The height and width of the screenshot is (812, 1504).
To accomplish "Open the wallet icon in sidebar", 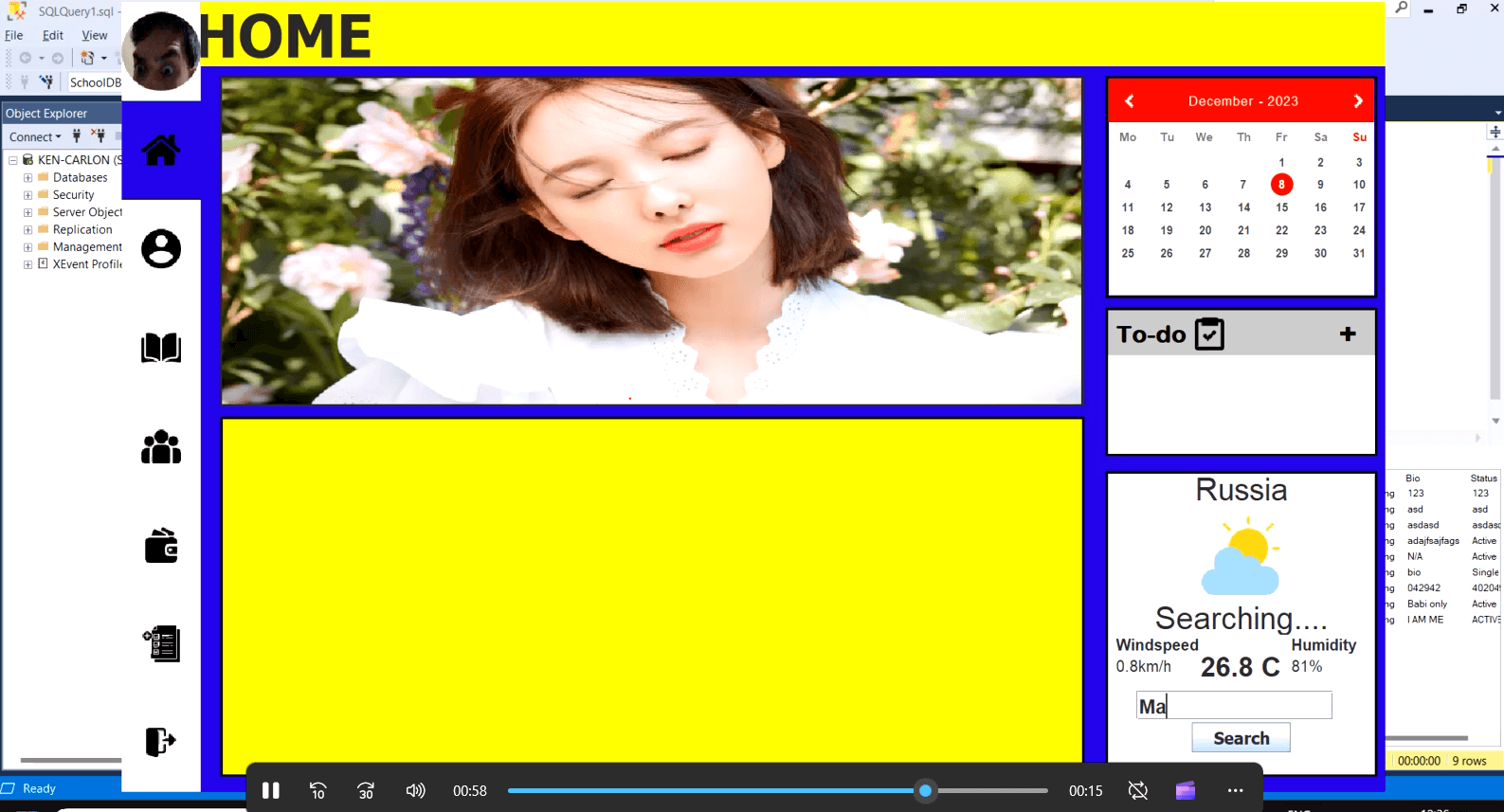I will [x=161, y=546].
